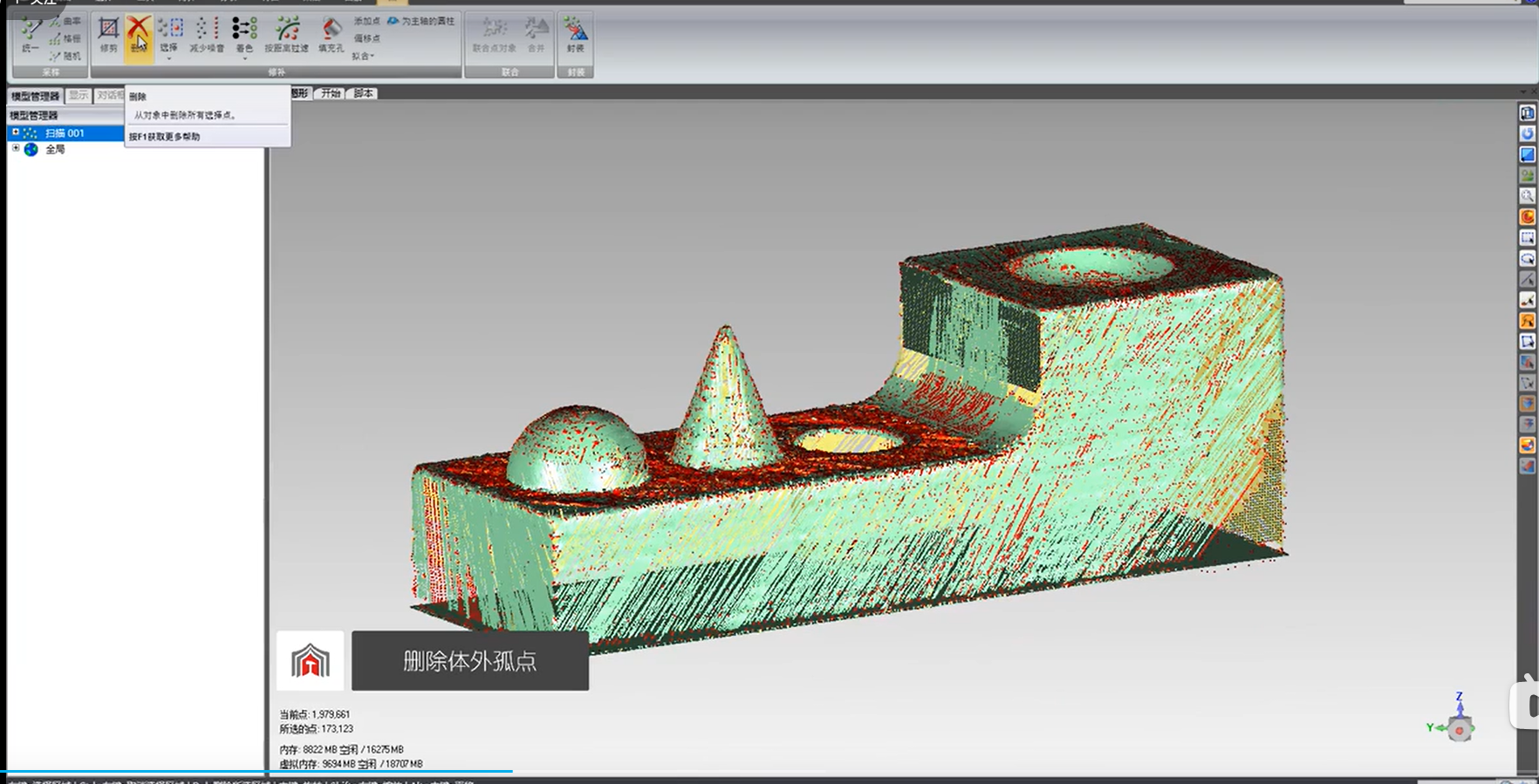Click the 添加点 button
The image size is (1539, 784).
click(x=366, y=21)
